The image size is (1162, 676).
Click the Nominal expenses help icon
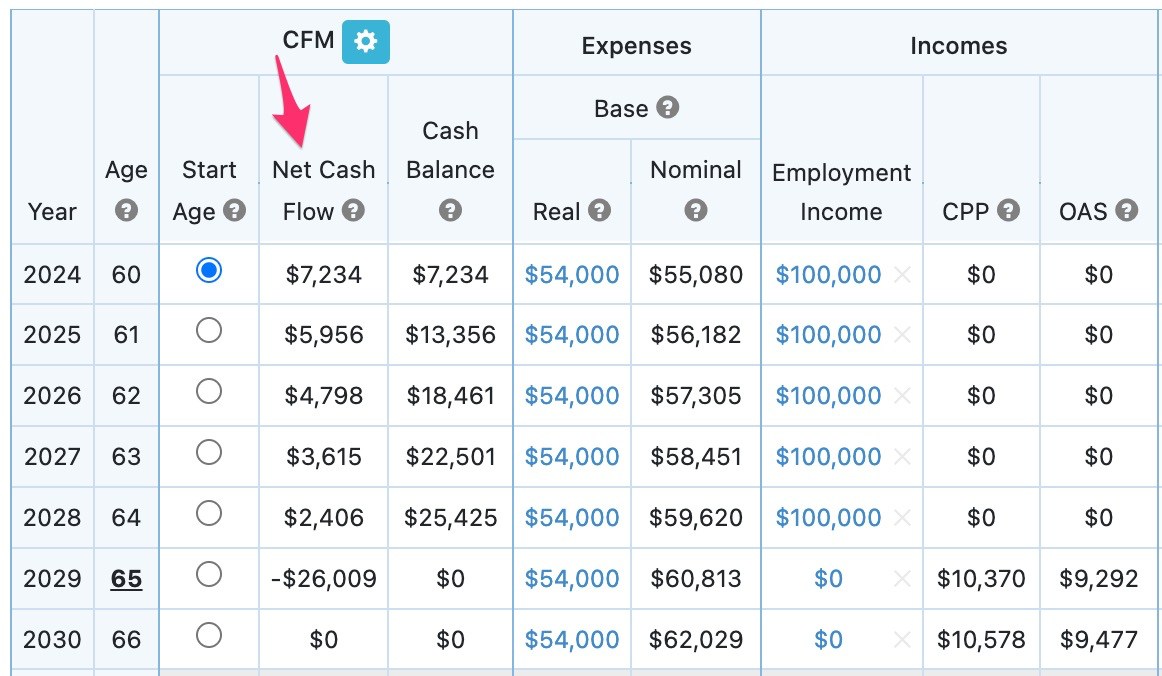pyautogui.click(x=696, y=212)
